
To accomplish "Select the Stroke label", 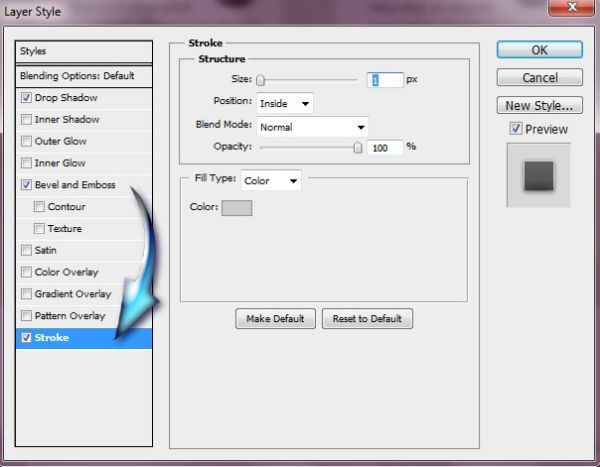I will tap(52, 338).
